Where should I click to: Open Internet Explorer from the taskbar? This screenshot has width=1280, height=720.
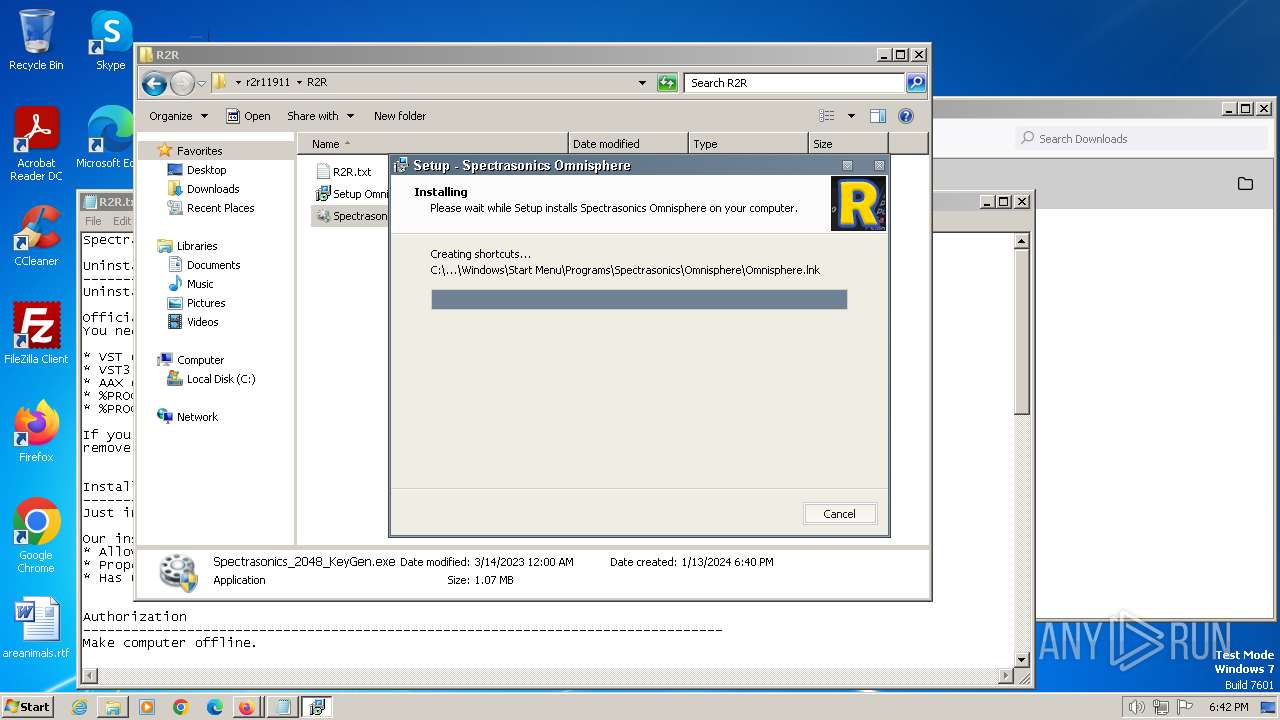tap(80, 707)
